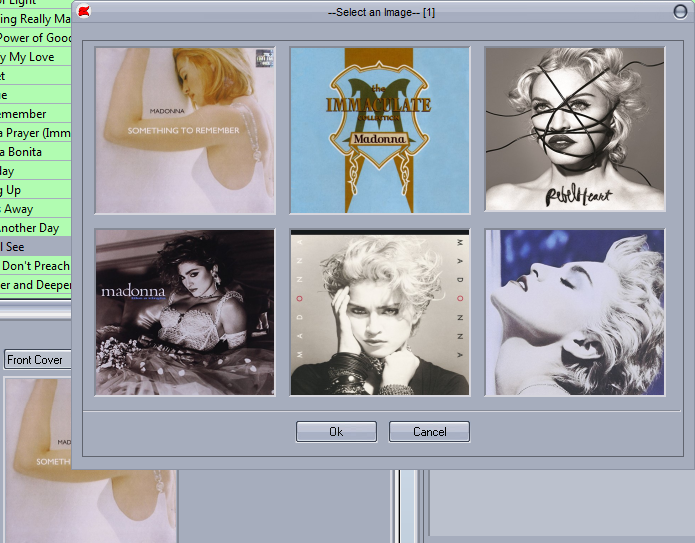The height and width of the screenshot is (543, 695).
Task: Pick the Rebel Heart album cover
Action: [x=575, y=129]
